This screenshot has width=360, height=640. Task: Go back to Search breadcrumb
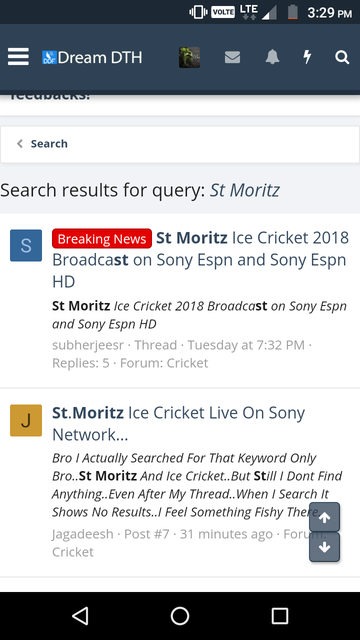point(49,144)
